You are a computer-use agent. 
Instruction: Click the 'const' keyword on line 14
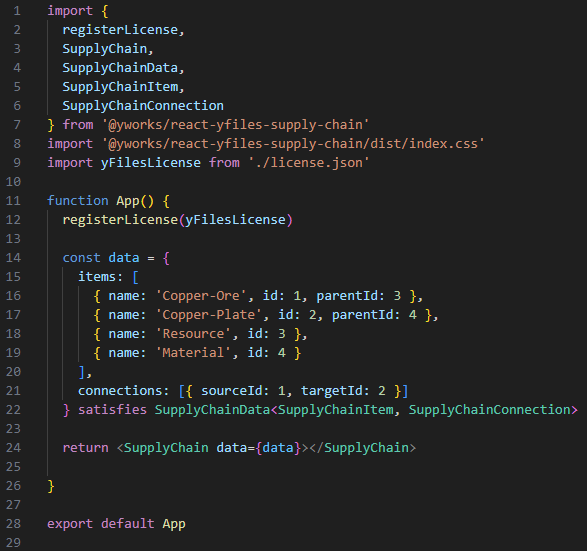point(81,258)
